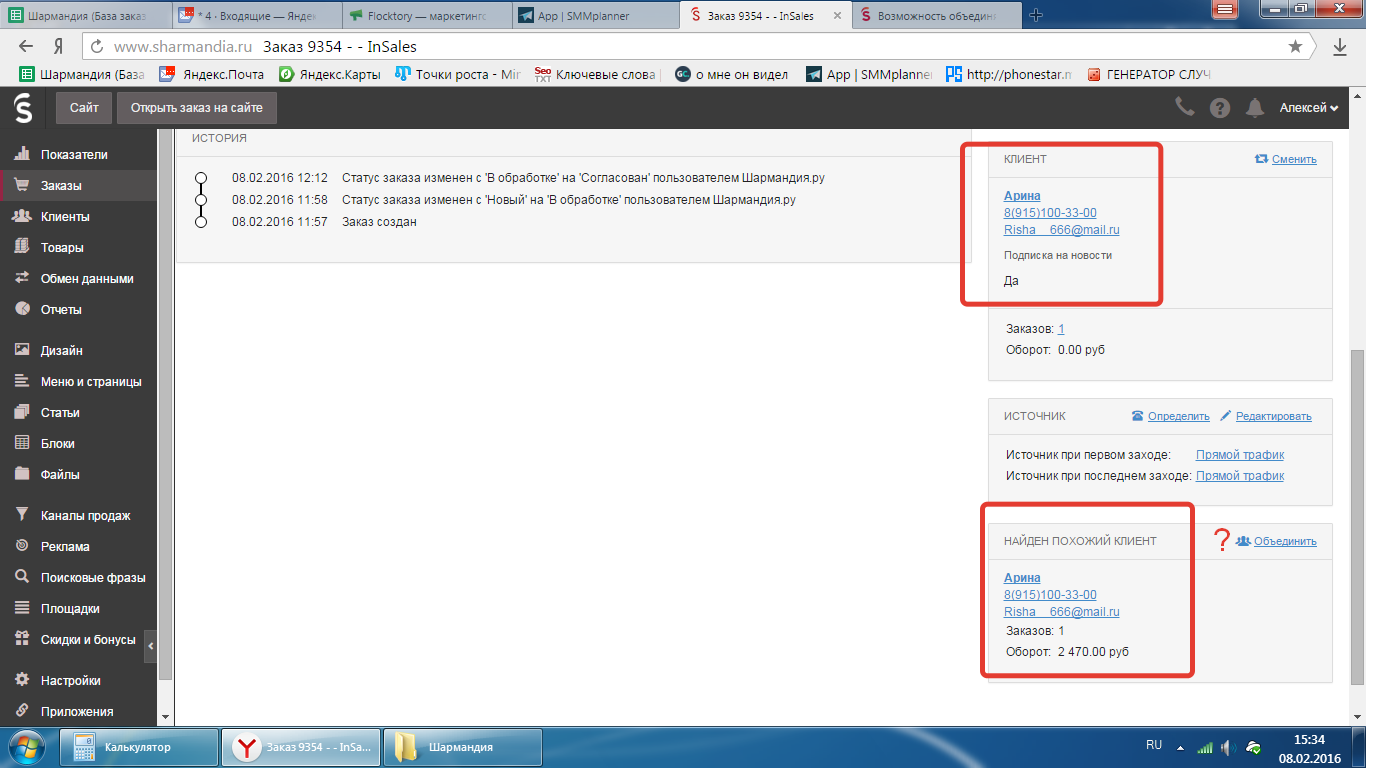The height and width of the screenshot is (768, 1385).
Task: Collapse the sidebar with arrow handle
Action: 151,646
